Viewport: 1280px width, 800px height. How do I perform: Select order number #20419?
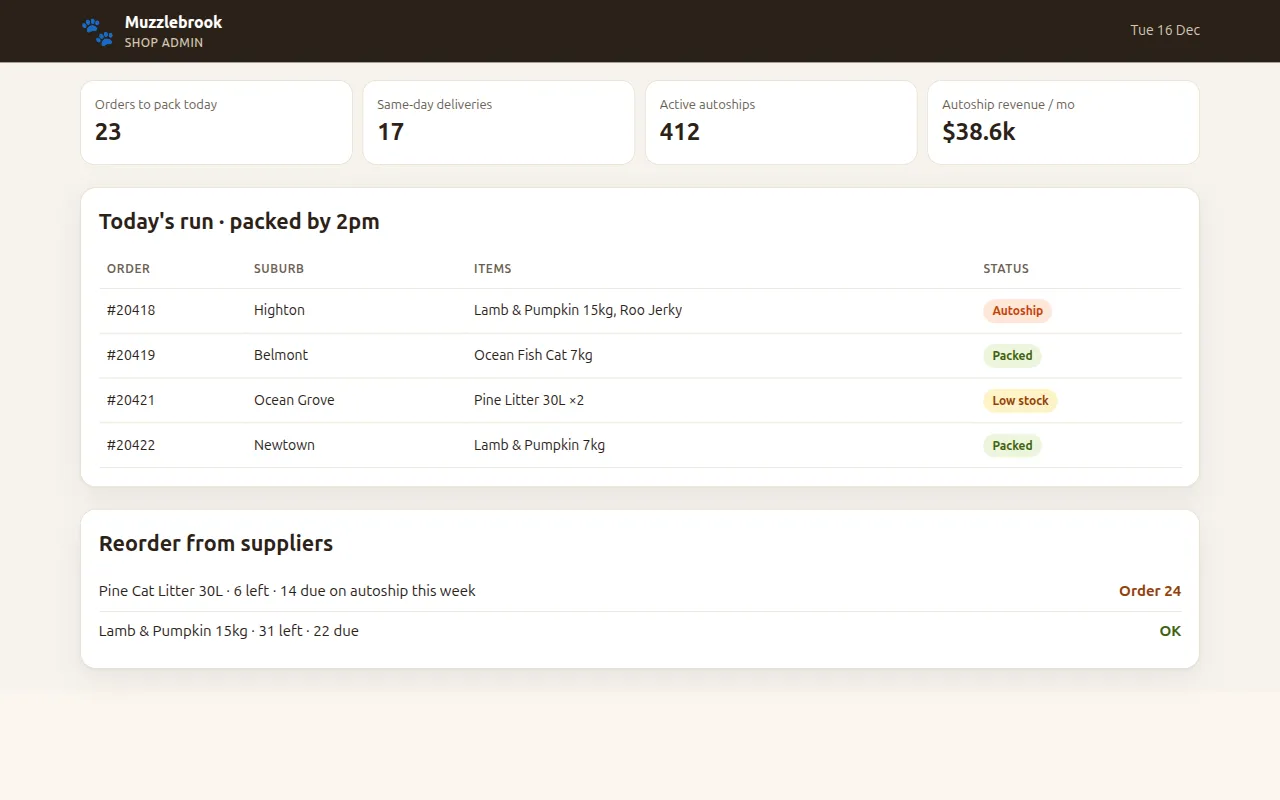131,355
